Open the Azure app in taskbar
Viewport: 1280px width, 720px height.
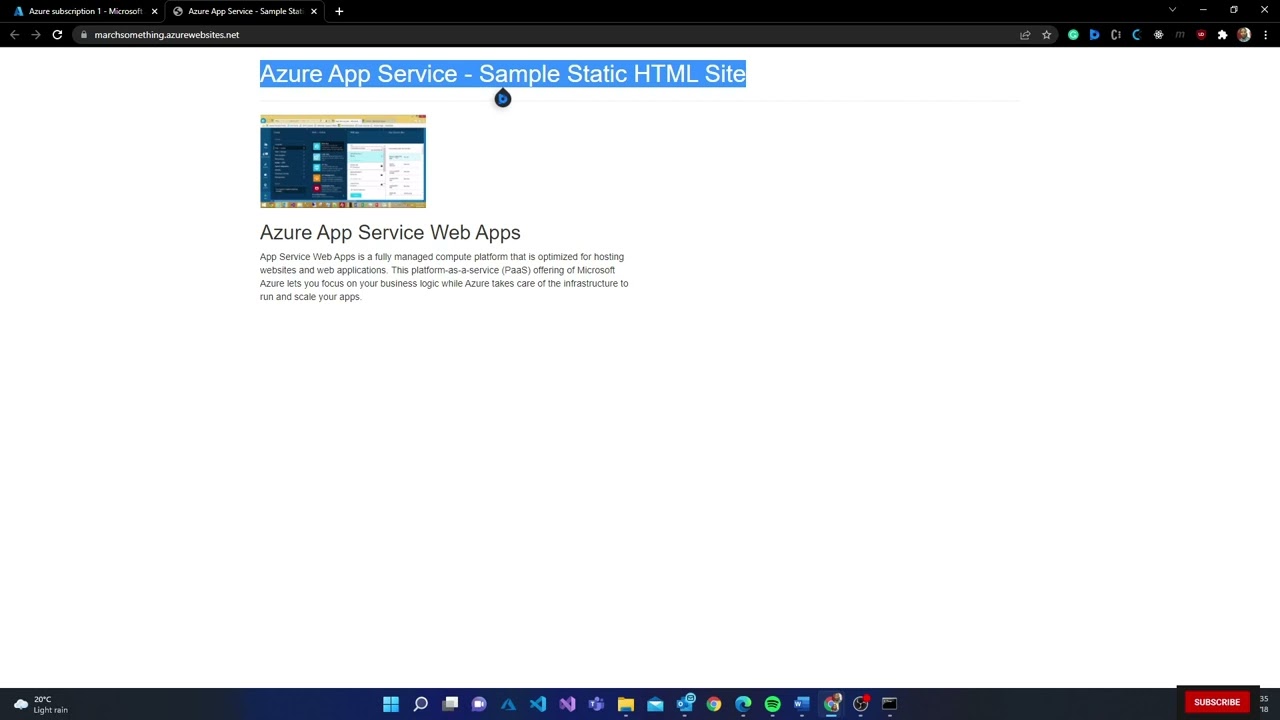click(508, 704)
